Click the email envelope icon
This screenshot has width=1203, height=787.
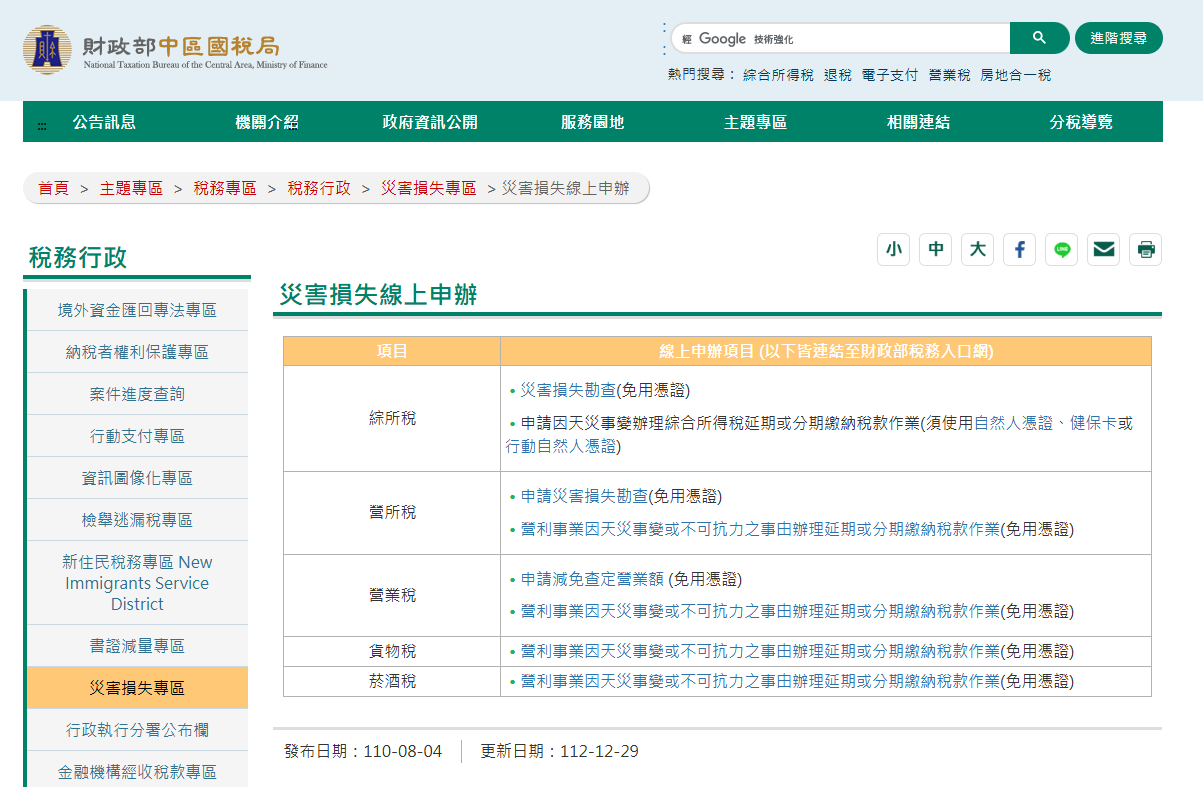pos(1103,249)
